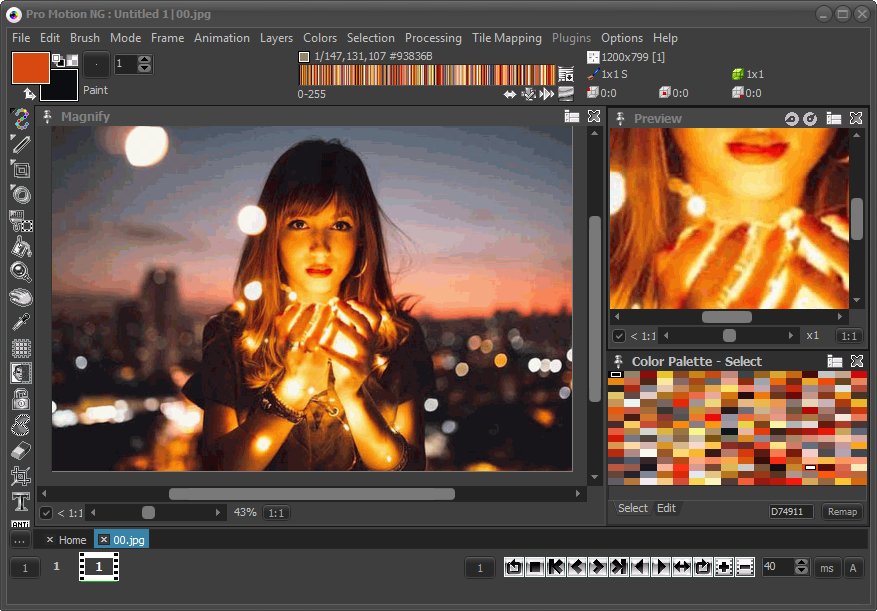Click the orange foreground color swatch
This screenshot has width=877, height=611.
coord(30,66)
